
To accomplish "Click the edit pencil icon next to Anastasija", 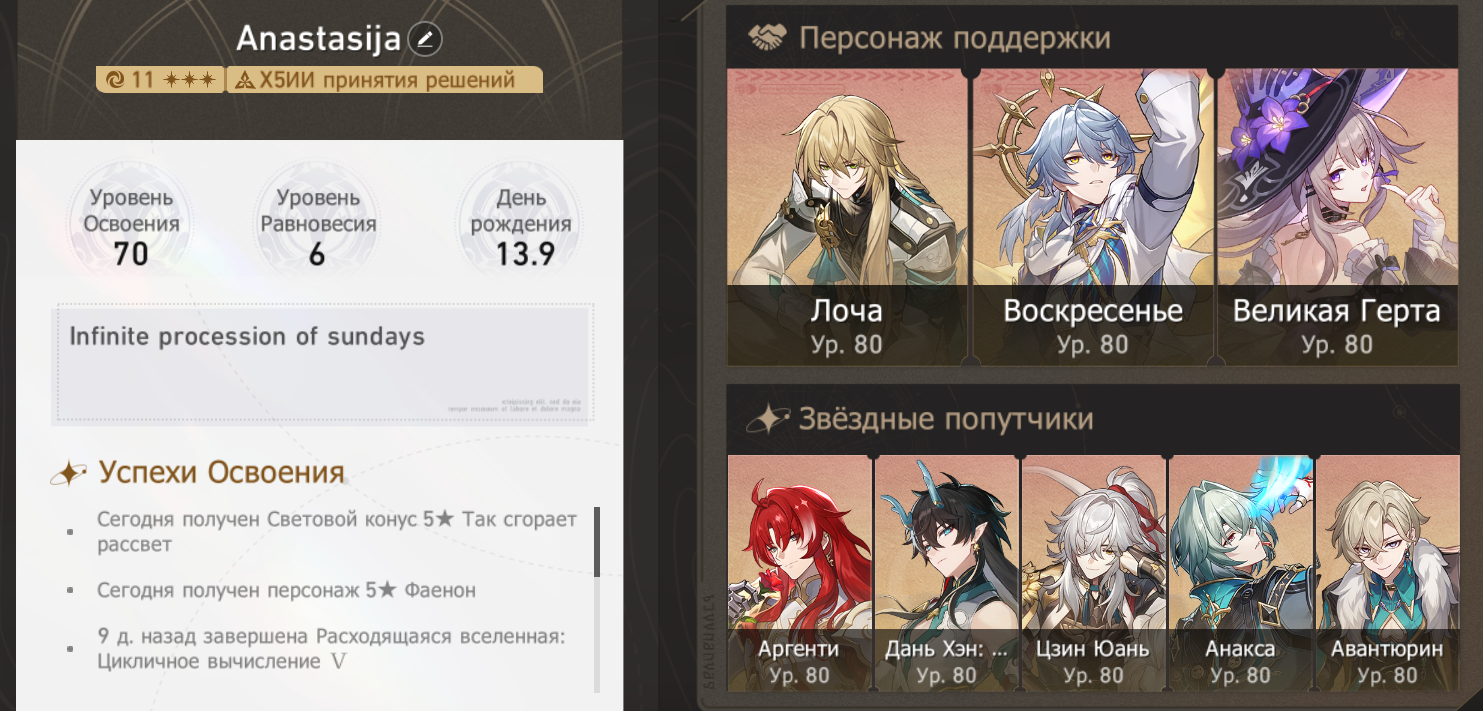I will pos(426,40).
